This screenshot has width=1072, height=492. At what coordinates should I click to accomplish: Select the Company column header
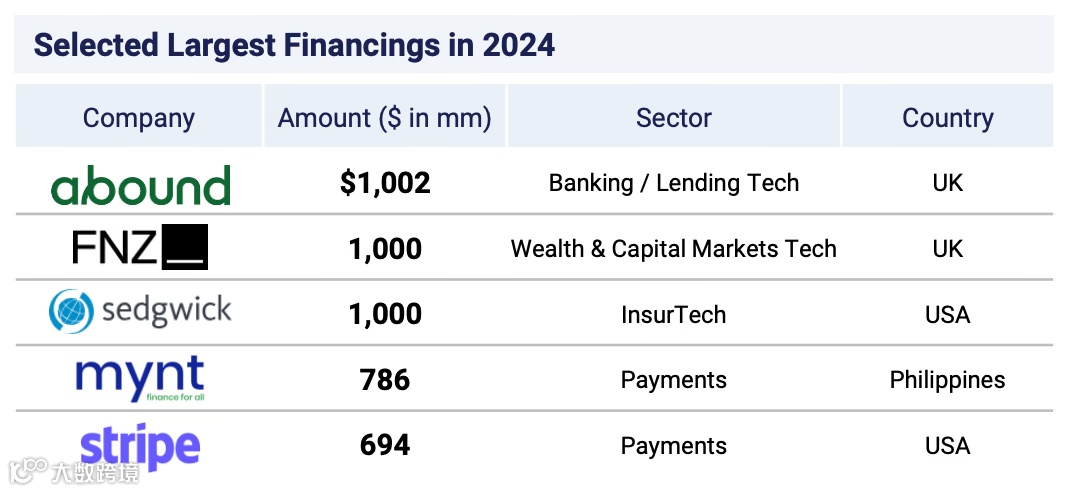(139, 118)
